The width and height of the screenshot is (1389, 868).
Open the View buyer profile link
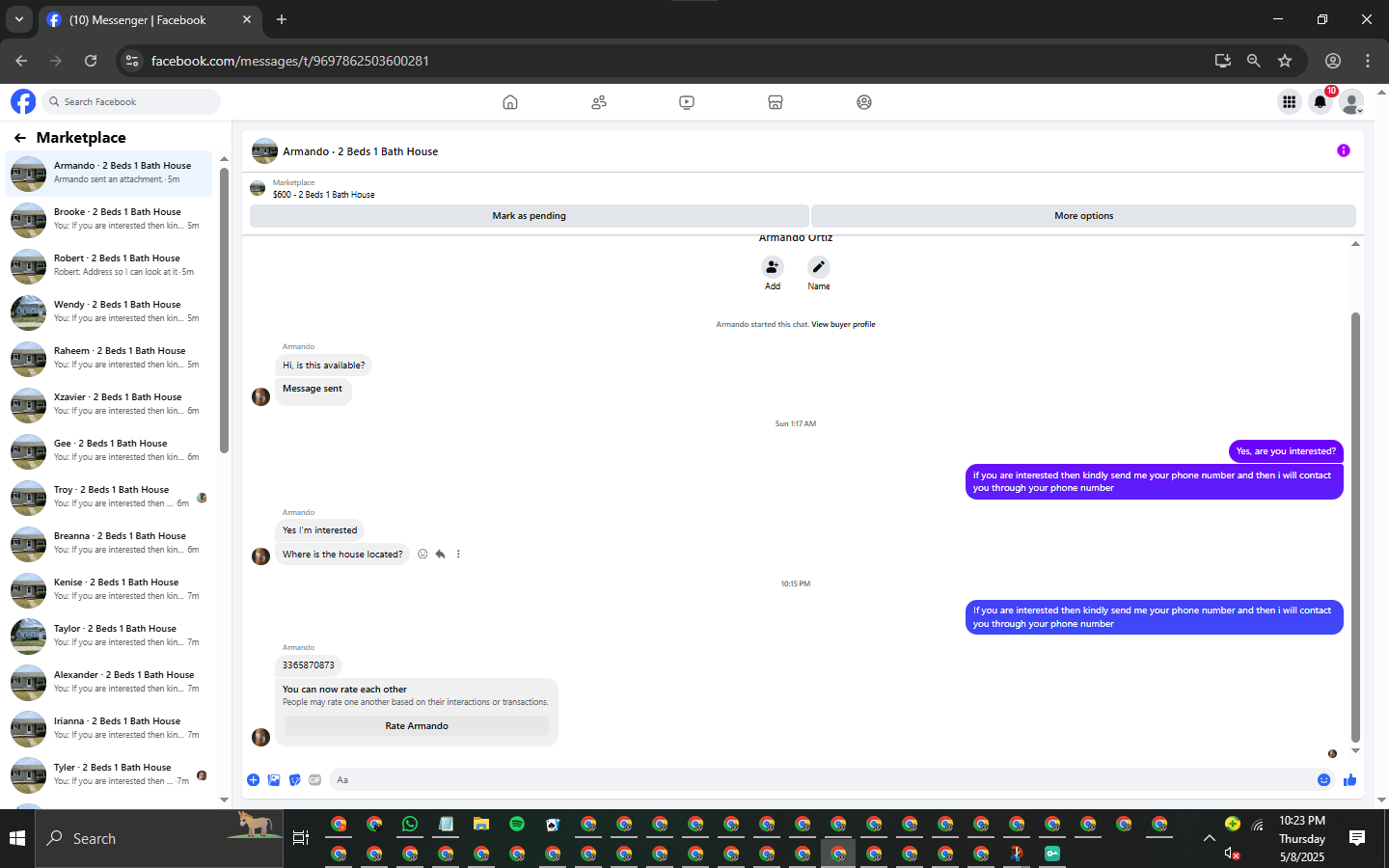843,325
